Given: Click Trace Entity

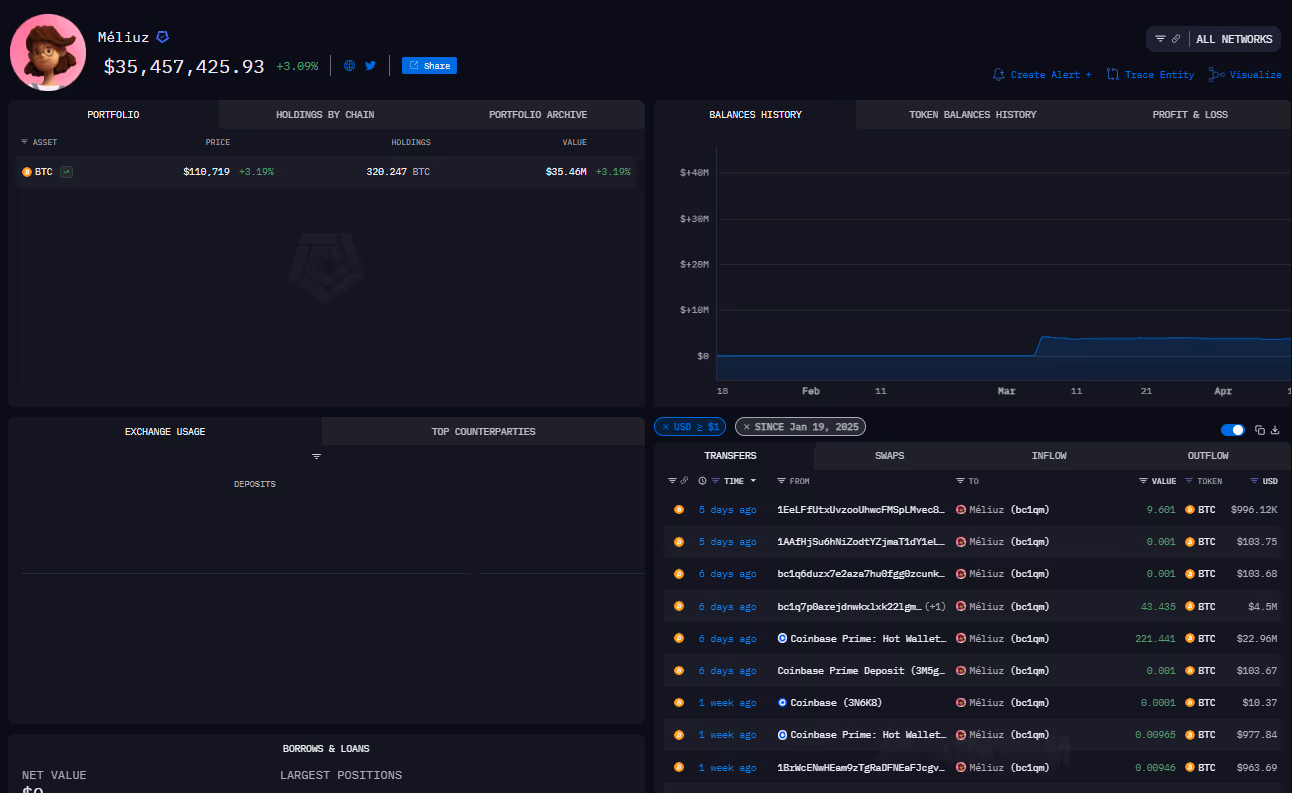Looking at the screenshot, I should (1150, 75).
